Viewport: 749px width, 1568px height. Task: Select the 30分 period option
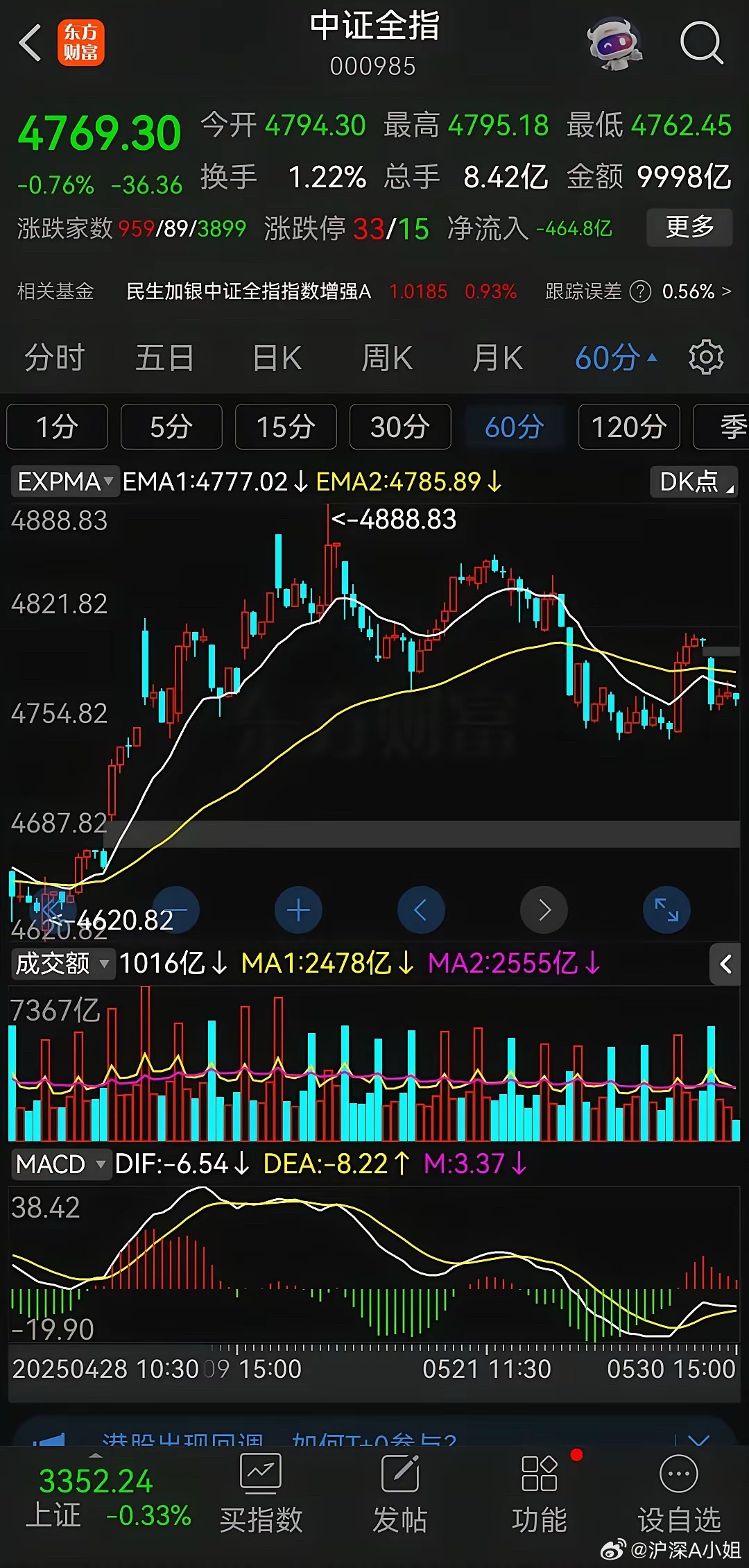tap(400, 427)
